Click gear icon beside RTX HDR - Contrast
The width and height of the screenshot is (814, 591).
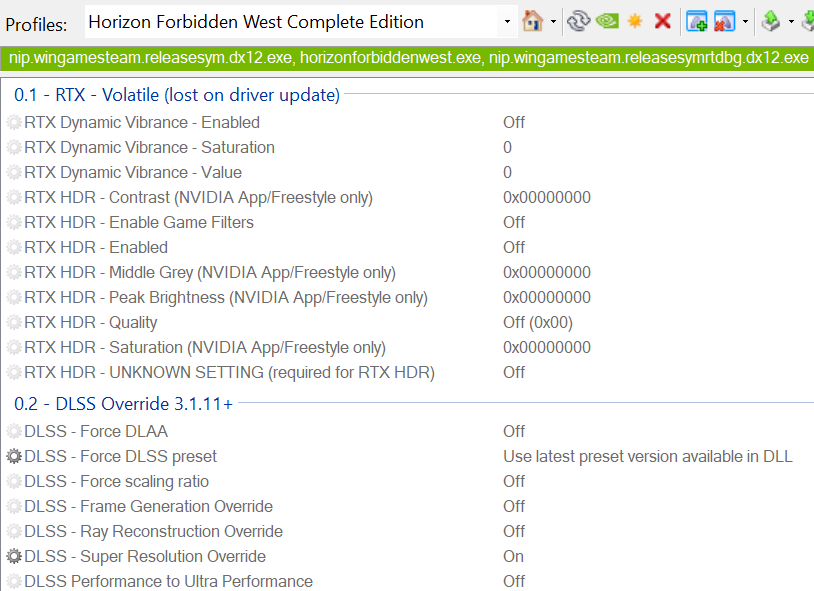pyautogui.click(x=14, y=197)
